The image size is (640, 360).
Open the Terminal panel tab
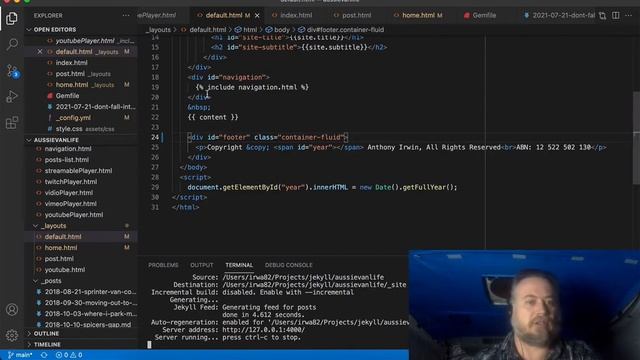point(239,265)
